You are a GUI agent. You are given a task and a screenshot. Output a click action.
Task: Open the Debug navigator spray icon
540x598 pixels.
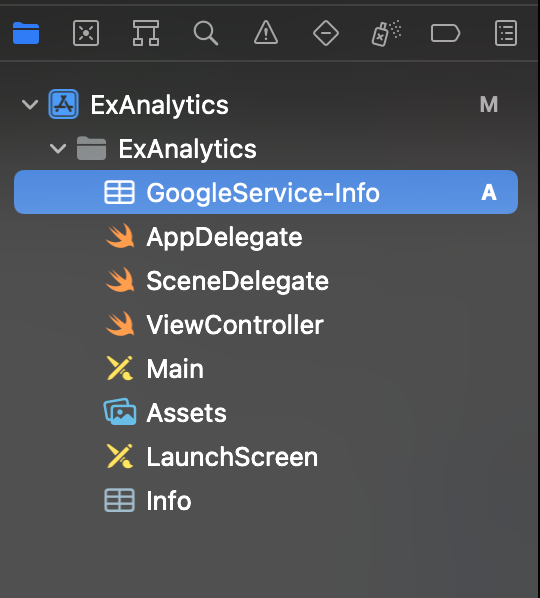[x=386, y=33]
